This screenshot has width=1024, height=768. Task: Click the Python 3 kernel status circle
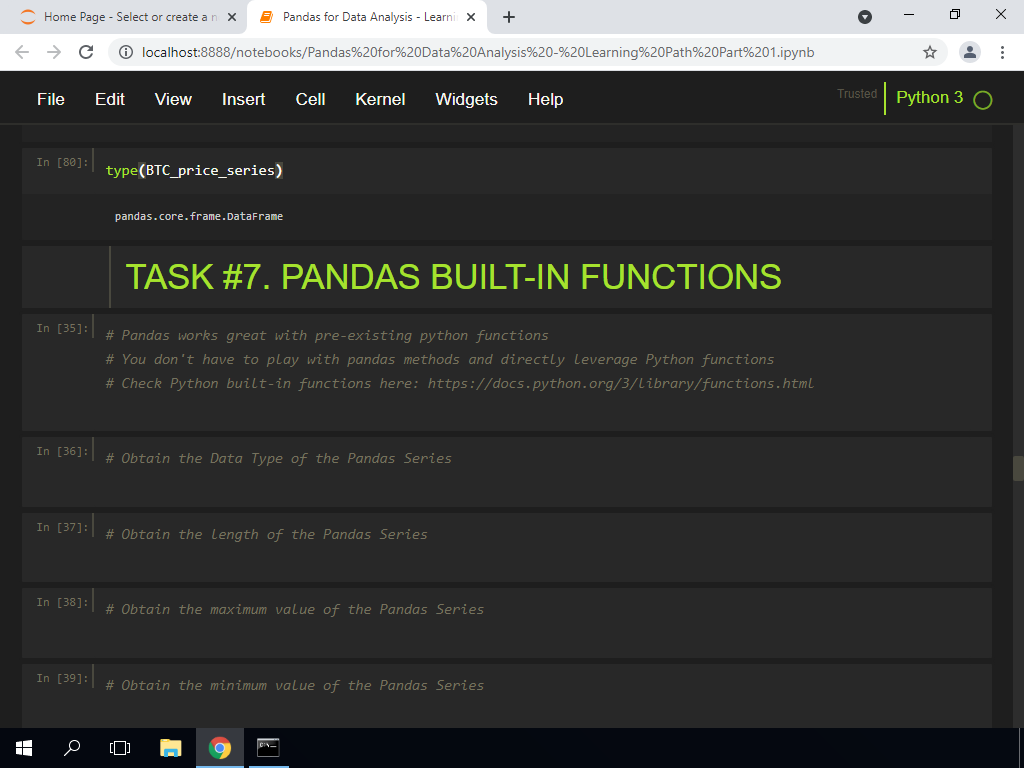982,100
